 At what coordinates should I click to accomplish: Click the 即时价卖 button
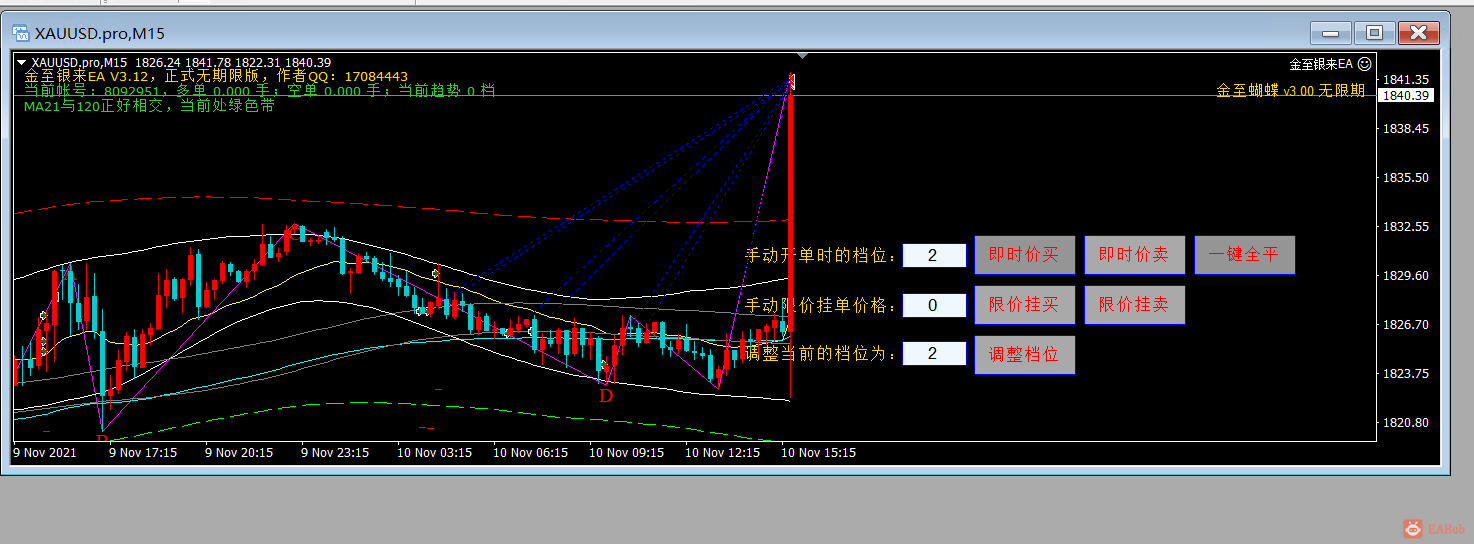pos(1134,255)
